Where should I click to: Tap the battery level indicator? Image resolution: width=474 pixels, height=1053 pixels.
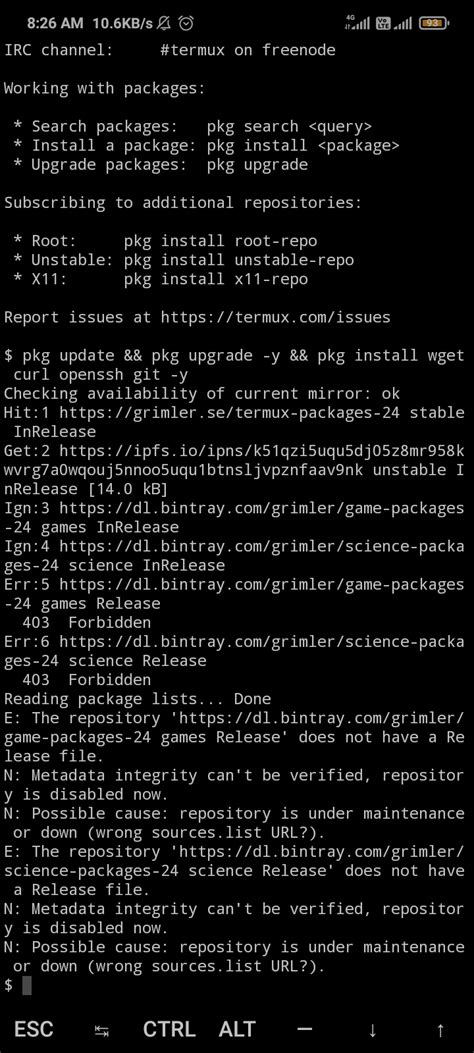point(433,24)
